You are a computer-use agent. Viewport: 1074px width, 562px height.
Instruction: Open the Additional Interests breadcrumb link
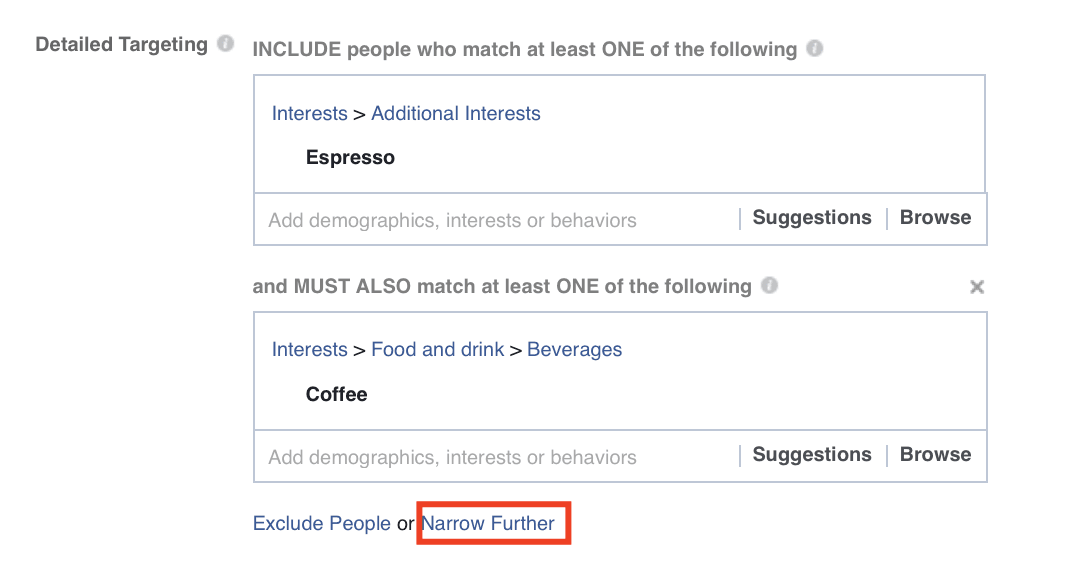[x=455, y=113]
